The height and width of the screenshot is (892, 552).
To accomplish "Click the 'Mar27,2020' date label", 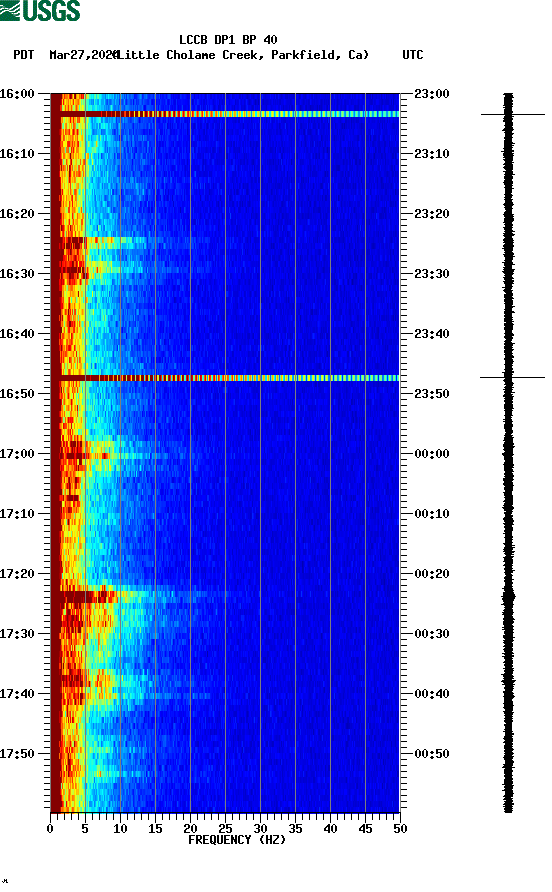I will pos(83,55).
